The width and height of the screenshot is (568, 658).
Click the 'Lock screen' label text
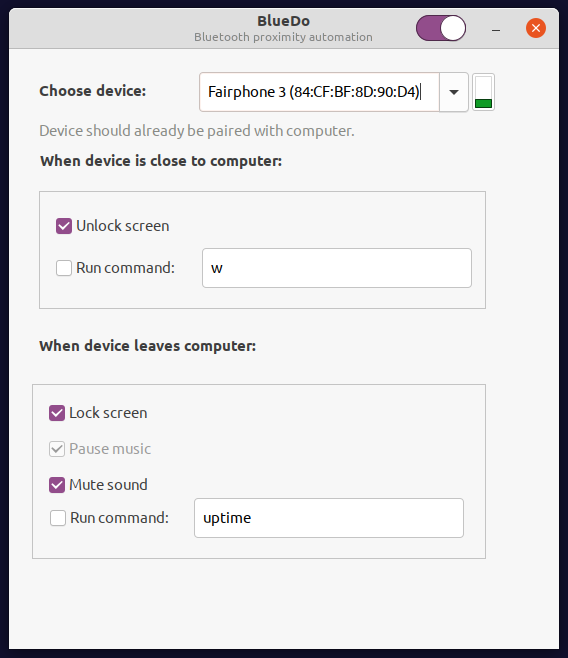click(108, 413)
